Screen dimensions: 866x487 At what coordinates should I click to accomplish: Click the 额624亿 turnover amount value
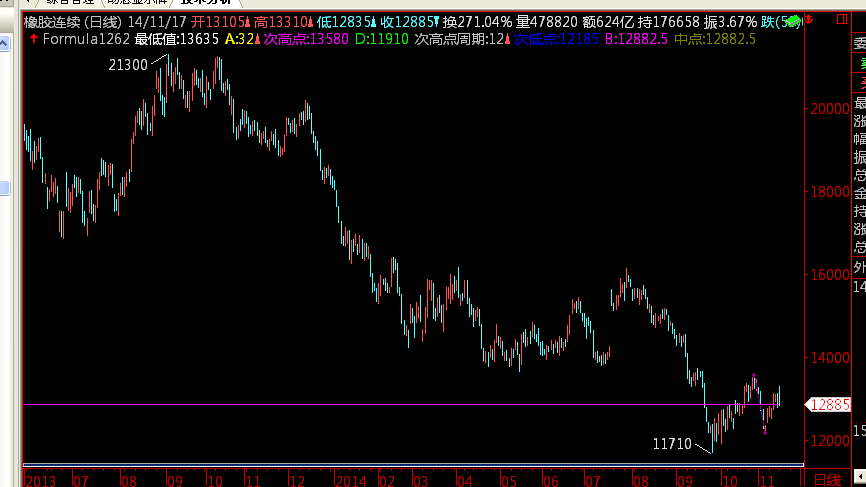(x=608, y=22)
